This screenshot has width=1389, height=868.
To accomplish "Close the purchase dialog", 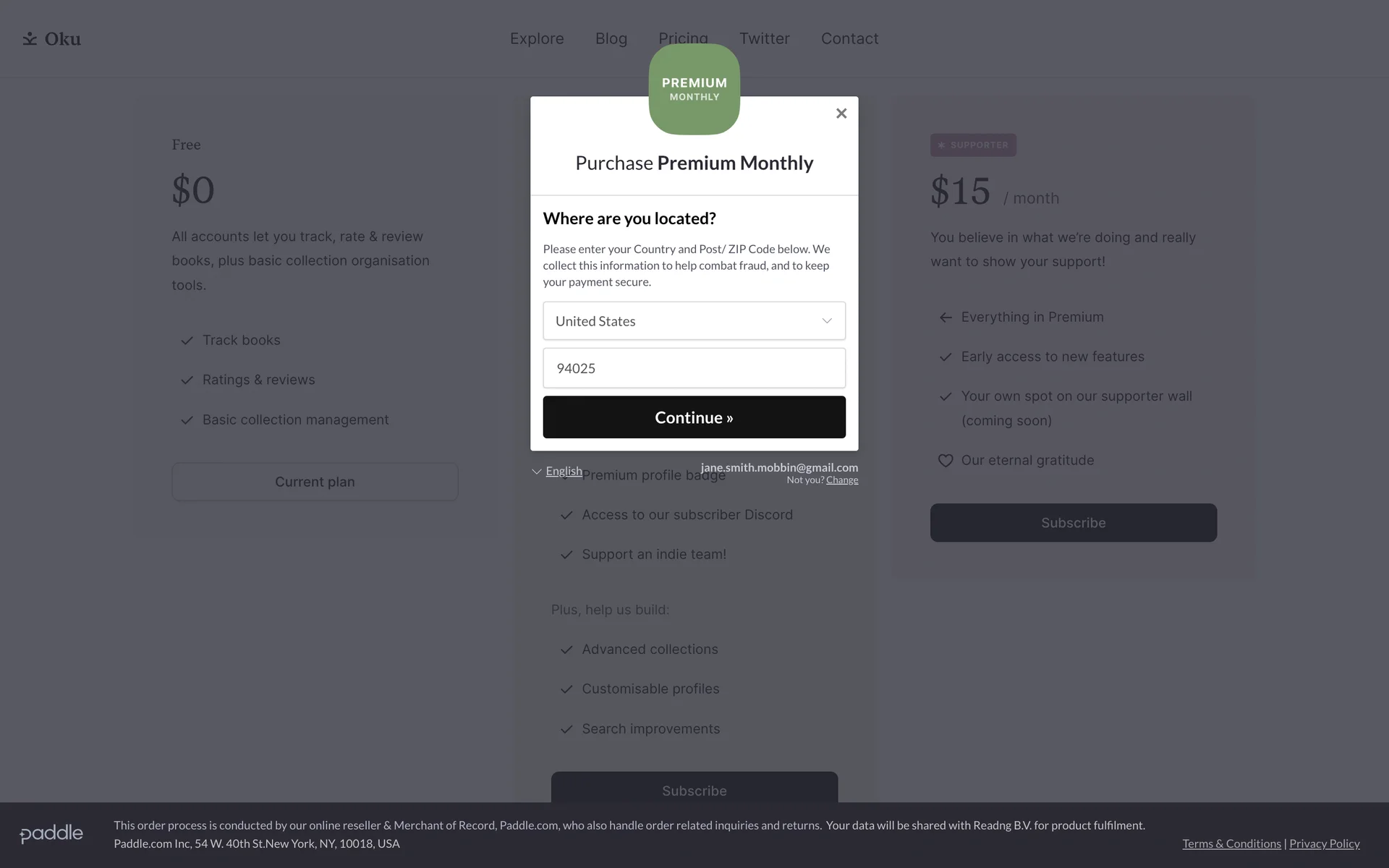I will pos(841,114).
